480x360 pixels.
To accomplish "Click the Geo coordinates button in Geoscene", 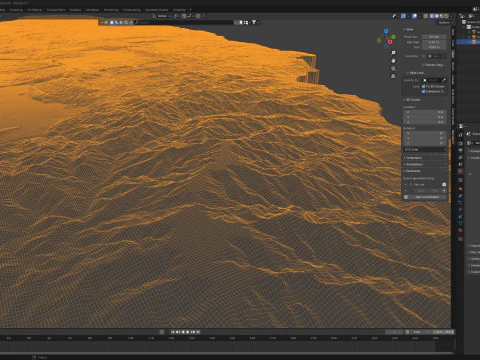I will click(x=425, y=197).
